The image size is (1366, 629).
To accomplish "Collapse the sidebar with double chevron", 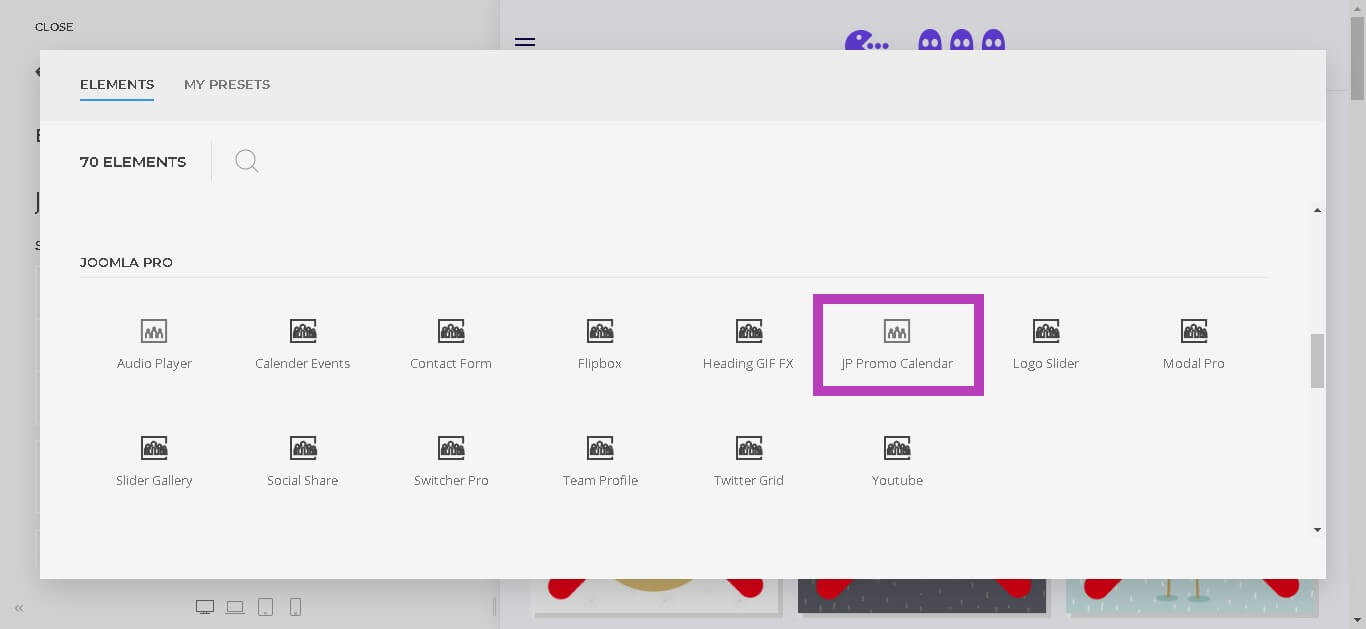I will pyautogui.click(x=19, y=607).
